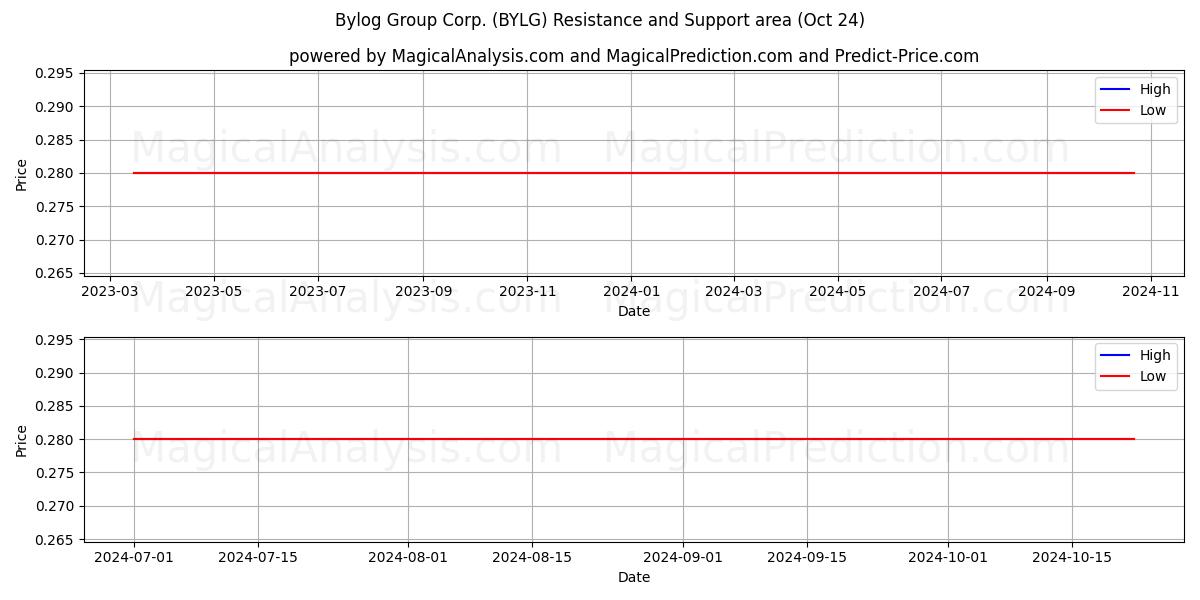Click the '2024-05' tick label
The width and height of the screenshot is (1200, 600).
tap(838, 291)
